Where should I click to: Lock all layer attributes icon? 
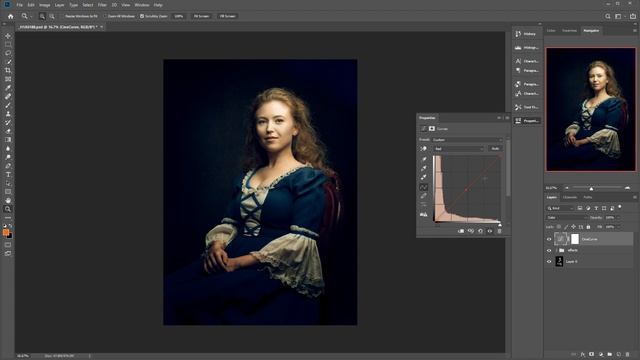(x=588, y=227)
